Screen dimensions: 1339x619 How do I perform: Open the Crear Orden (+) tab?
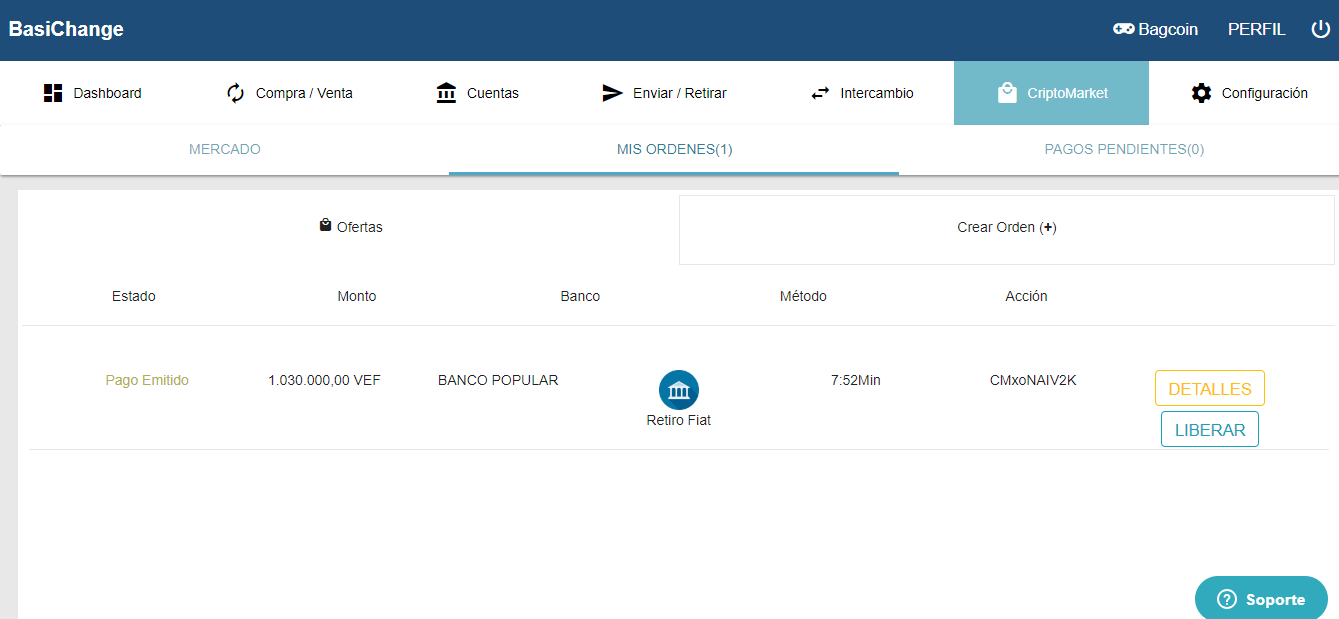(x=1007, y=229)
